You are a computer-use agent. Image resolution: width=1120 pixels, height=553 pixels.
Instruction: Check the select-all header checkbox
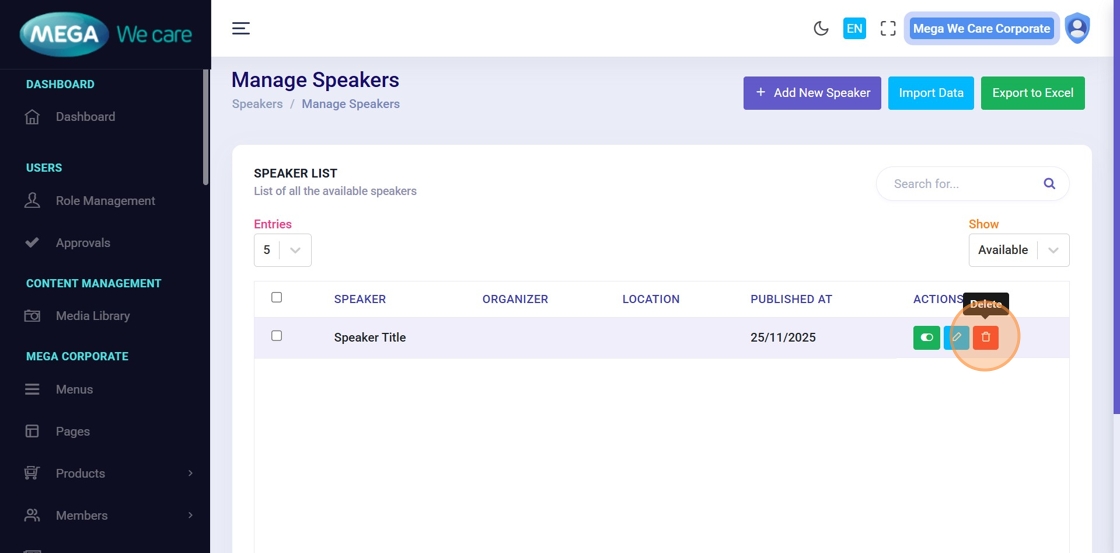point(277,297)
